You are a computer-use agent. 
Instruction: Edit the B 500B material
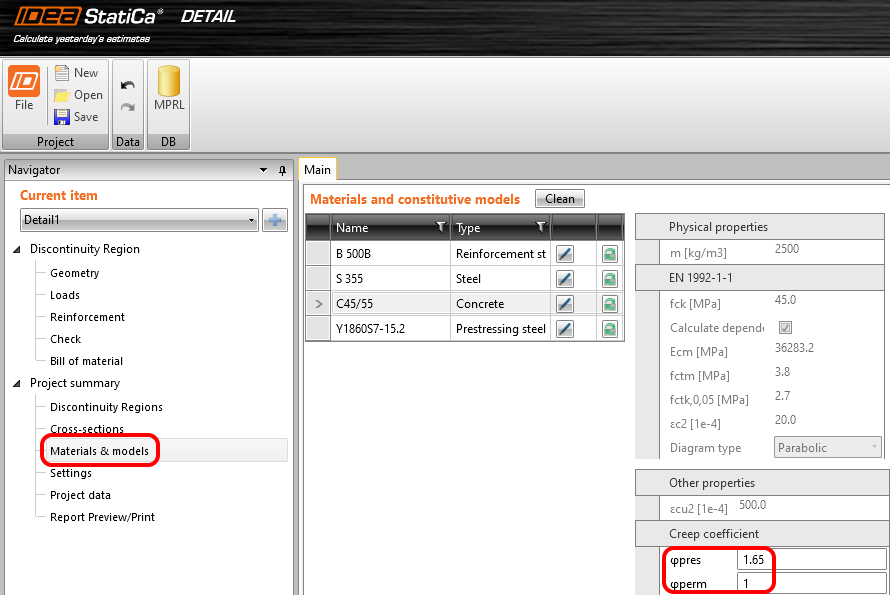pos(565,254)
